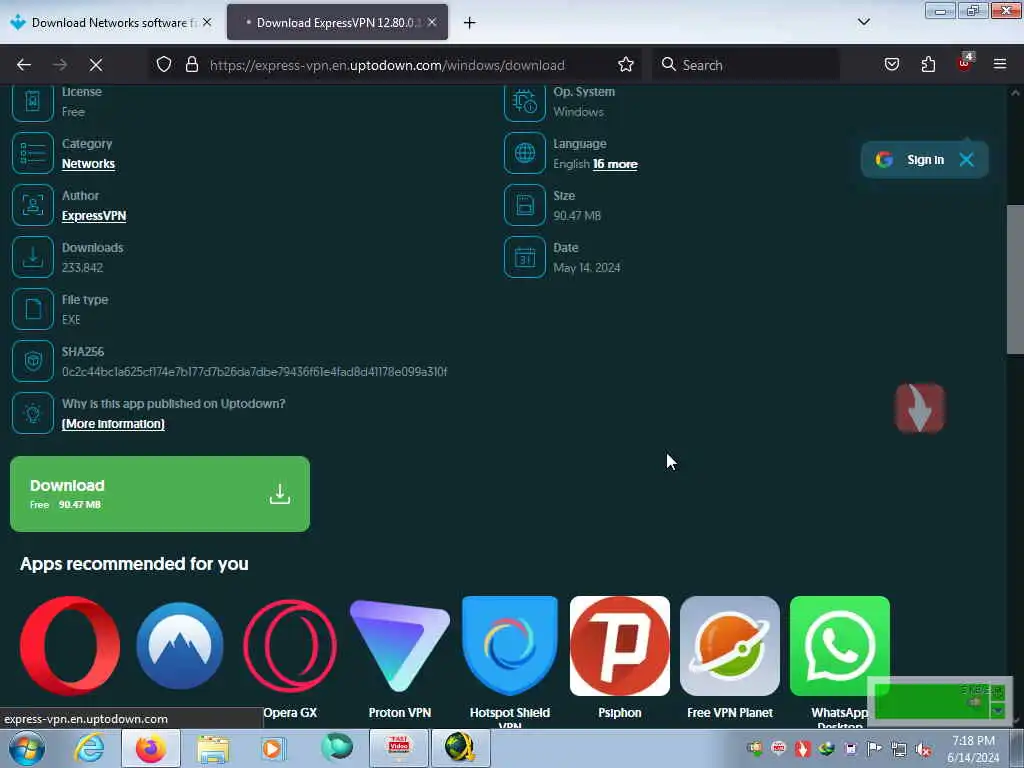Image resolution: width=1024 pixels, height=768 pixels.
Task: Click the Date calendar icon
Action: click(524, 257)
